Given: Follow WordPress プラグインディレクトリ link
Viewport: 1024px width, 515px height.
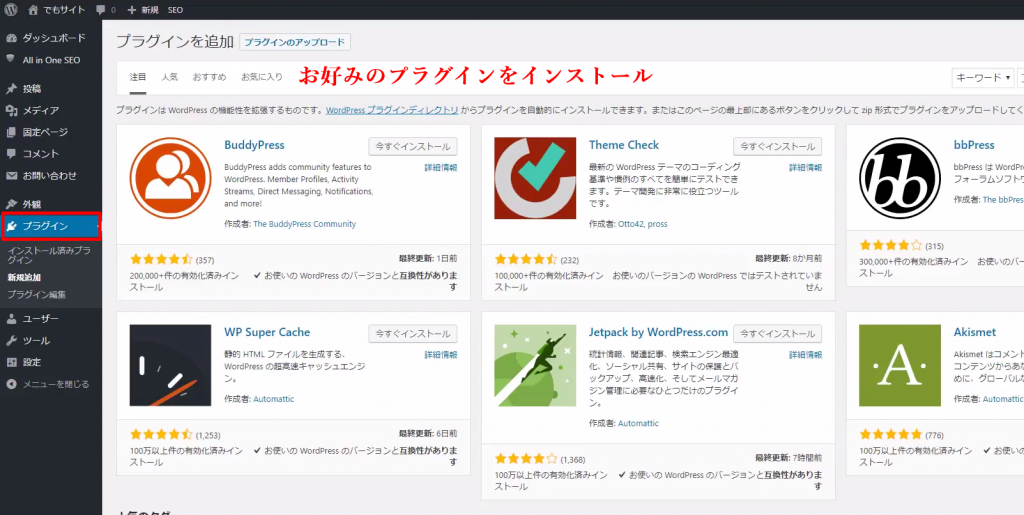Looking at the screenshot, I should pos(392,110).
